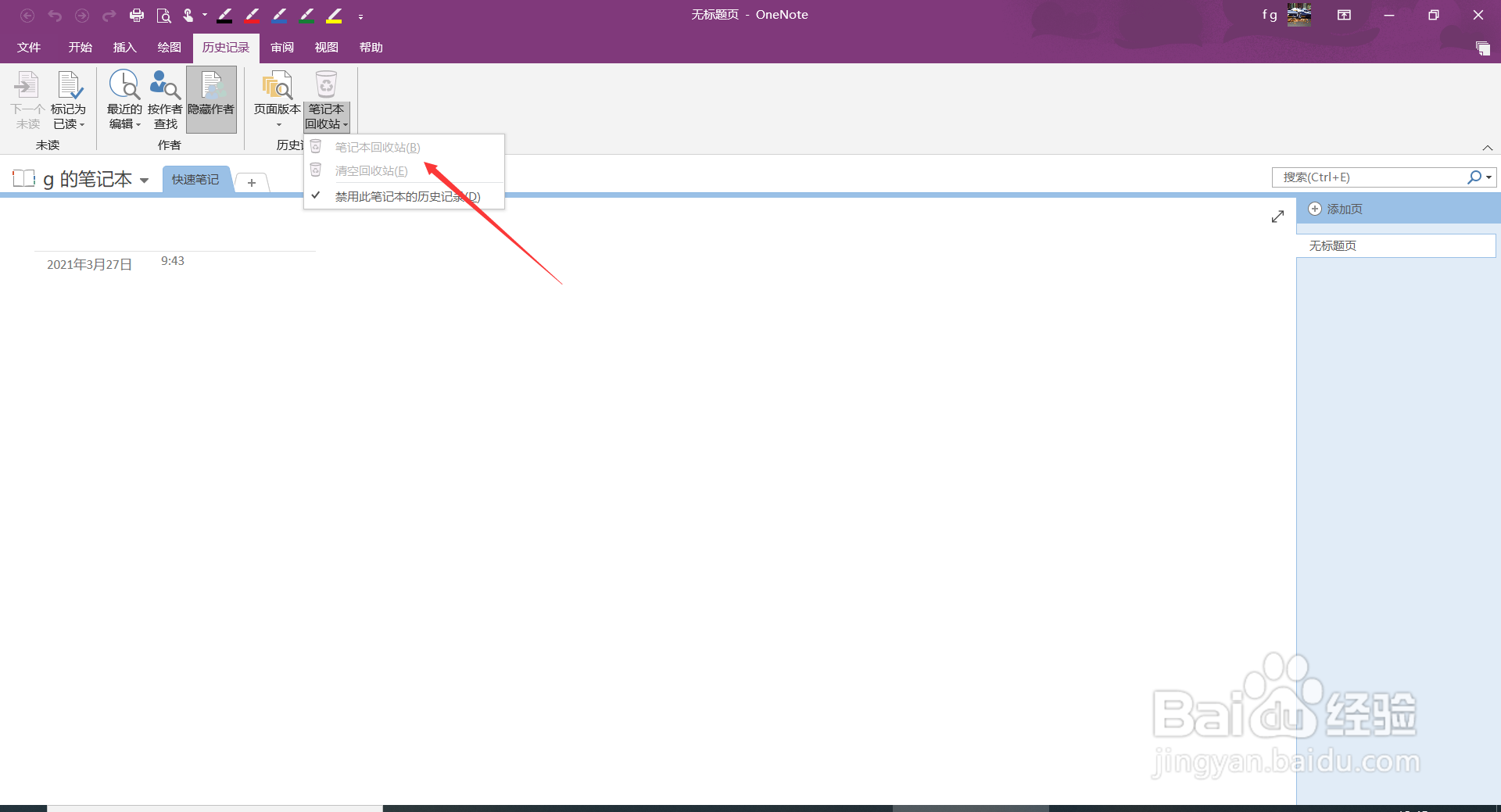Viewport: 1501px width, 812px height.
Task: Click the Redo icon
Action: [109, 16]
